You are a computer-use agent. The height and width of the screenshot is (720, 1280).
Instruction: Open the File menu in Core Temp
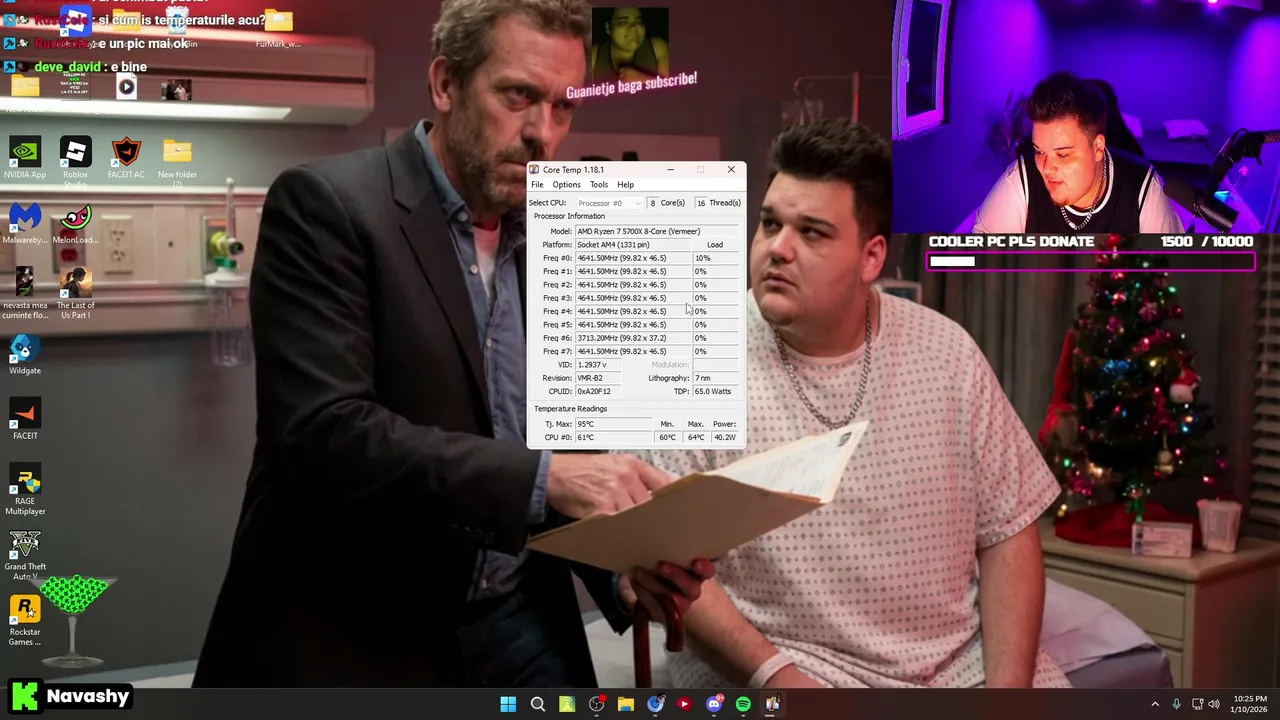537,184
